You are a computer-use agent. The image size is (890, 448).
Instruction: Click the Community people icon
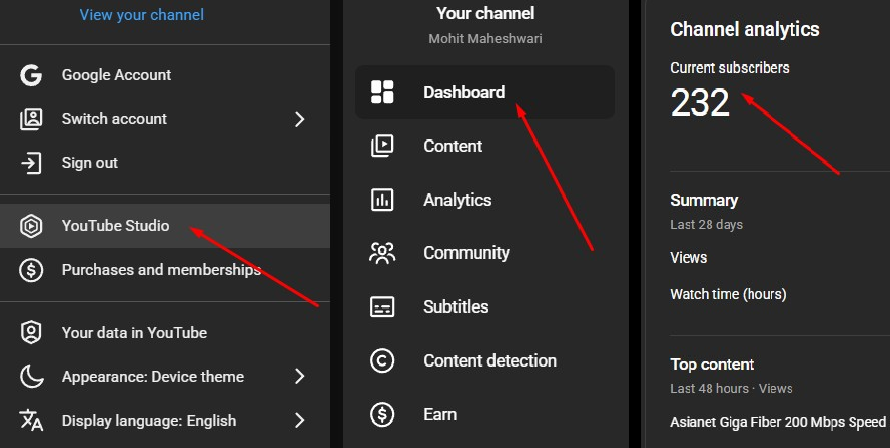382,253
